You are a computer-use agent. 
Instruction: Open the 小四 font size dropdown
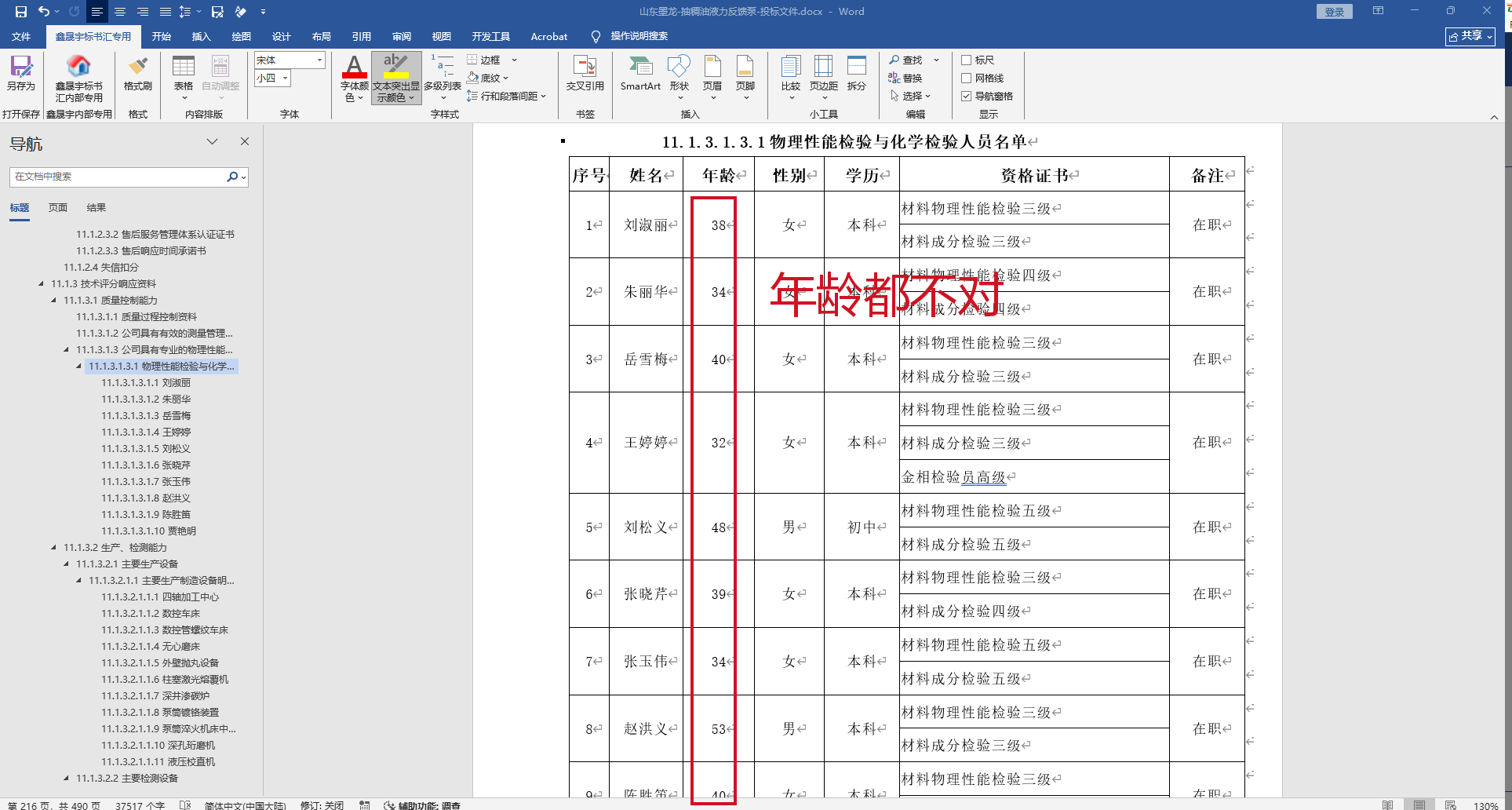285,78
